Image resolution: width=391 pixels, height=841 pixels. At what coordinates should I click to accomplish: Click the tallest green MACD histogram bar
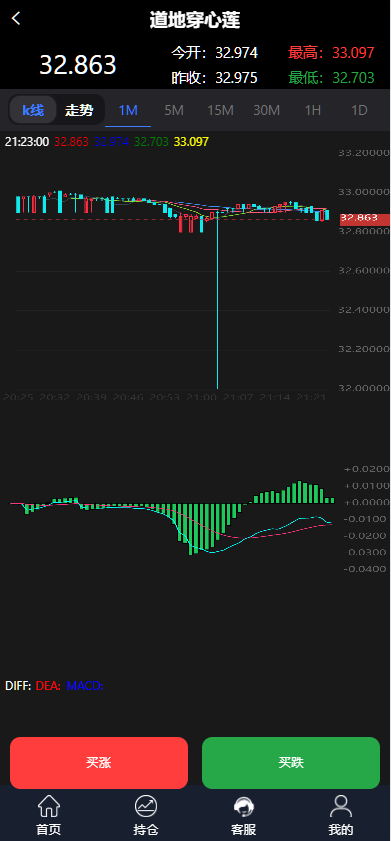190,529
